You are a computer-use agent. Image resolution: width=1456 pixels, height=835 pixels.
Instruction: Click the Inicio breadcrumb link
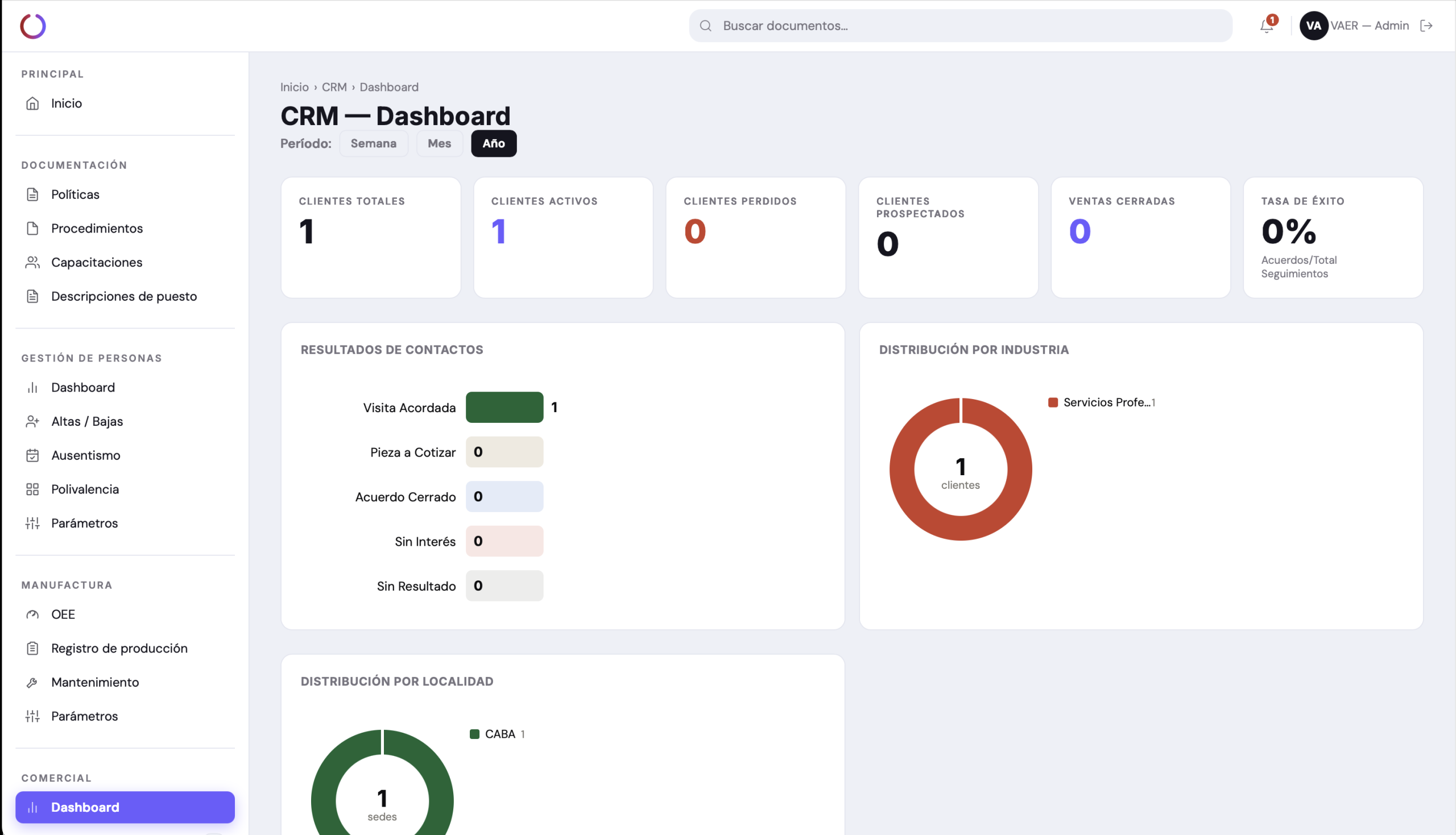(294, 87)
